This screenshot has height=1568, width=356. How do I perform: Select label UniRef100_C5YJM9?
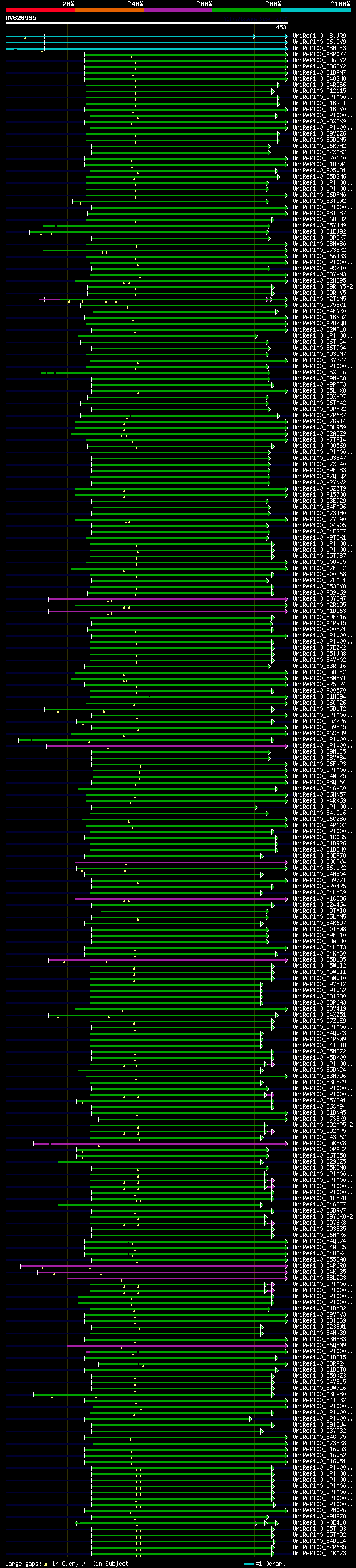click(319, 225)
